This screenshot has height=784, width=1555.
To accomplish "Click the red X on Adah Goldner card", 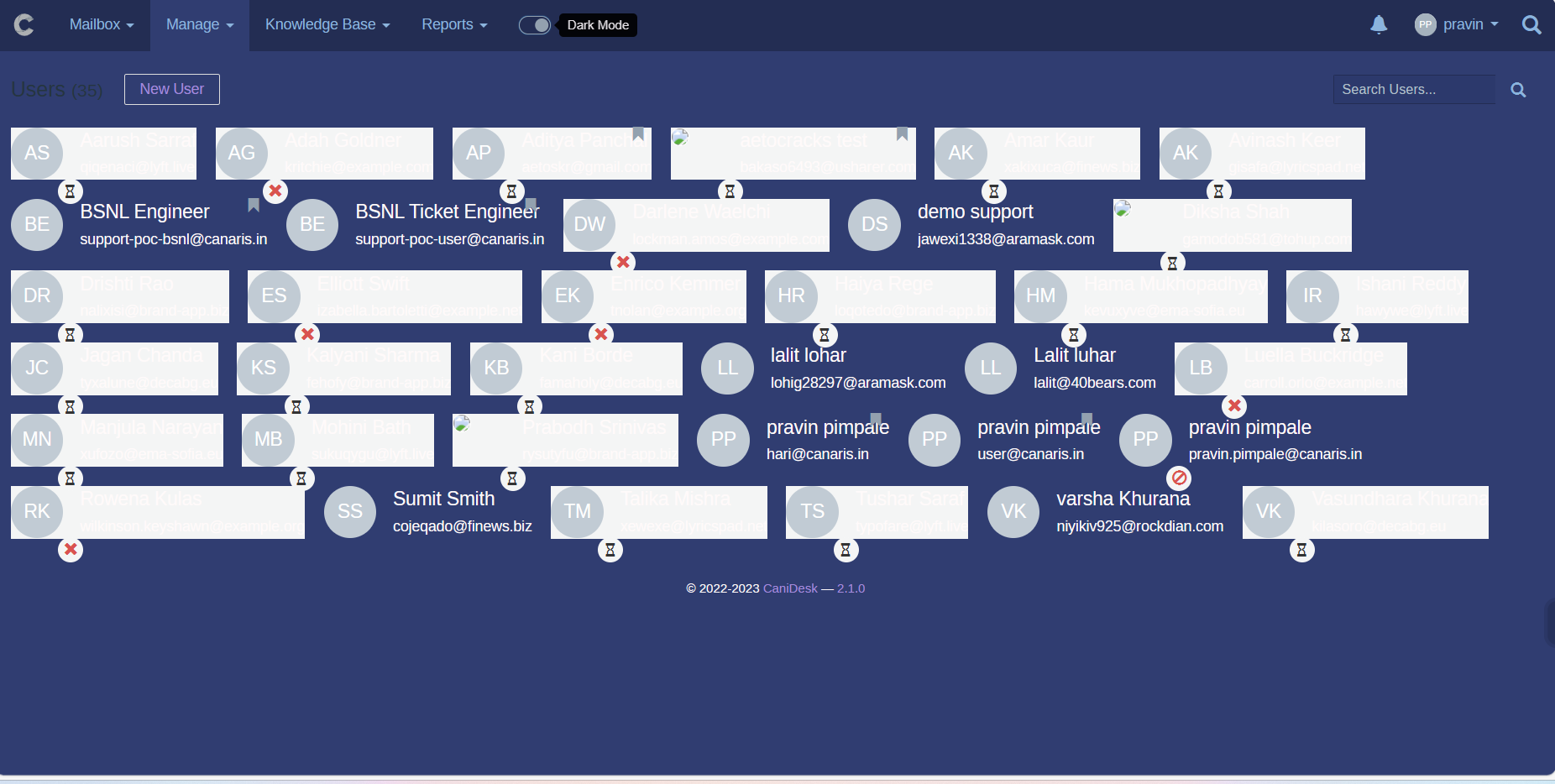I will tap(275, 191).
